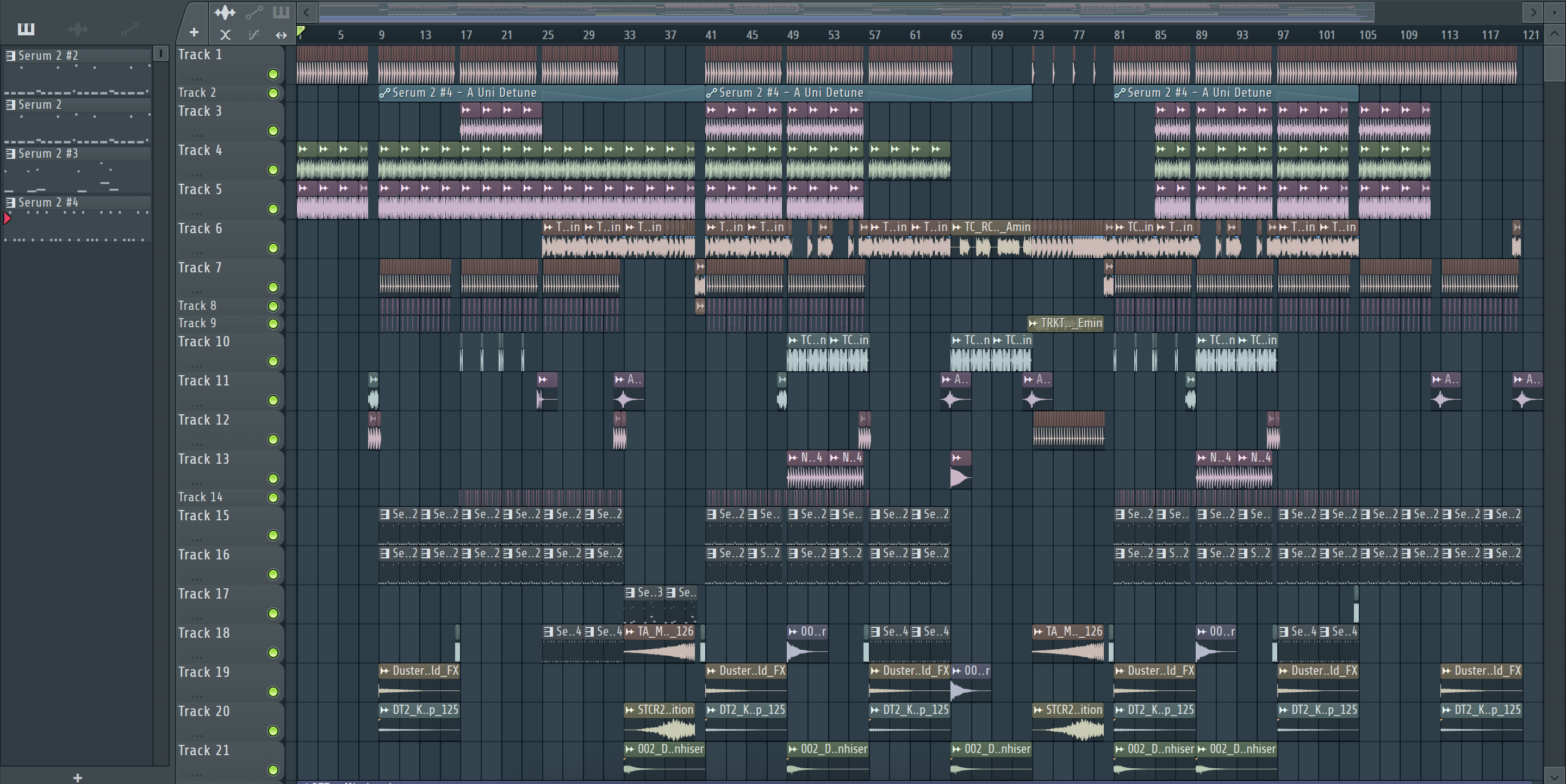Image resolution: width=1566 pixels, height=784 pixels.
Task: Open clip menu icon of TC_RC.._Amin clip
Action: click(956, 227)
